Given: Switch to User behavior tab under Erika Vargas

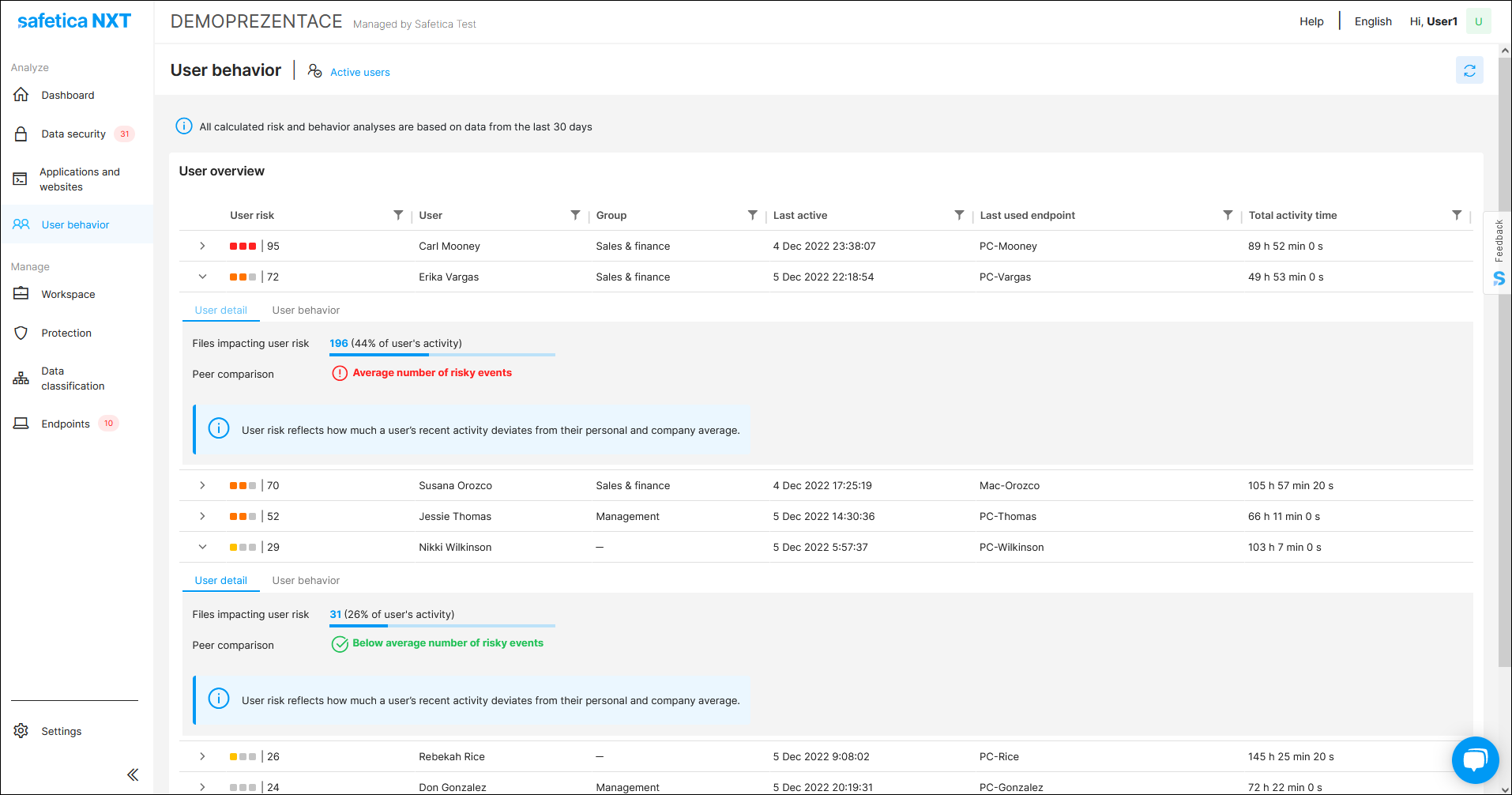Looking at the screenshot, I should click(306, 311).
